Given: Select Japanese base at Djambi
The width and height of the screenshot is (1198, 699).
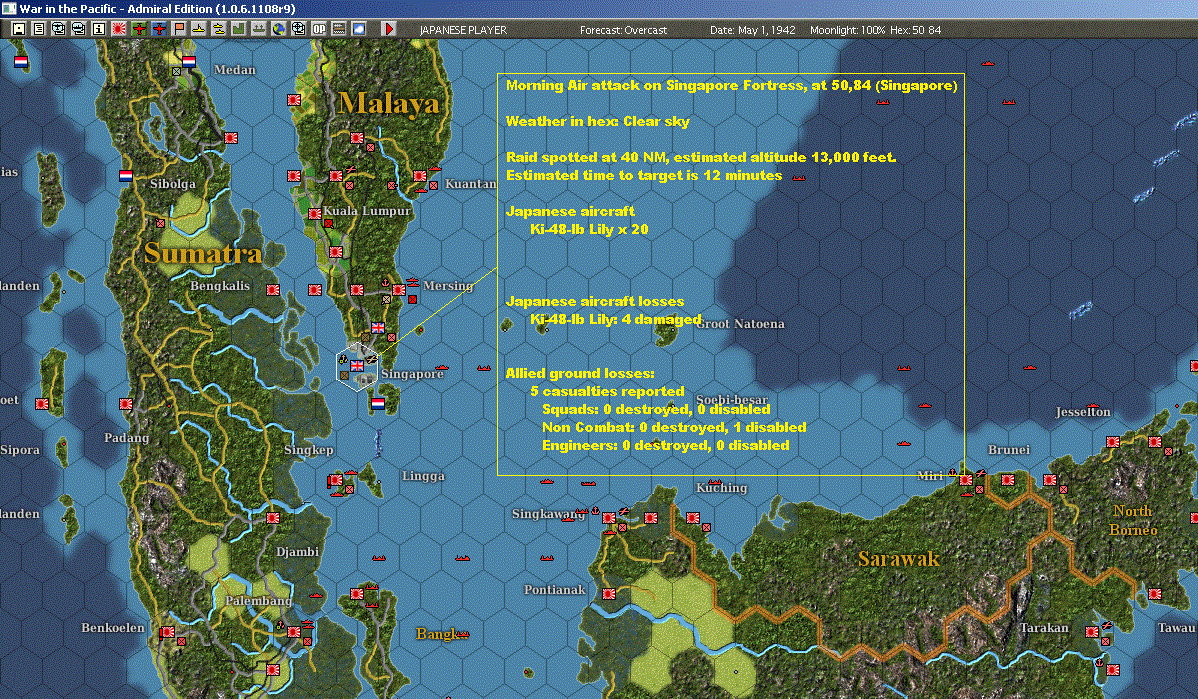Looking at the screenshot, I should click(273, 517).
